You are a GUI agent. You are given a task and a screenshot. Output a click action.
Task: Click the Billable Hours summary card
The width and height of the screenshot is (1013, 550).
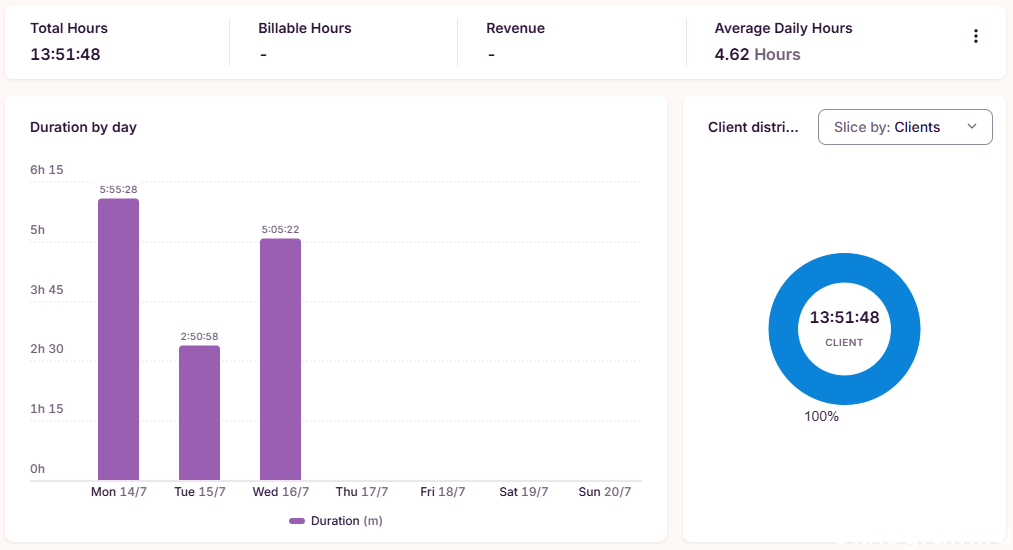coord(344,41)
